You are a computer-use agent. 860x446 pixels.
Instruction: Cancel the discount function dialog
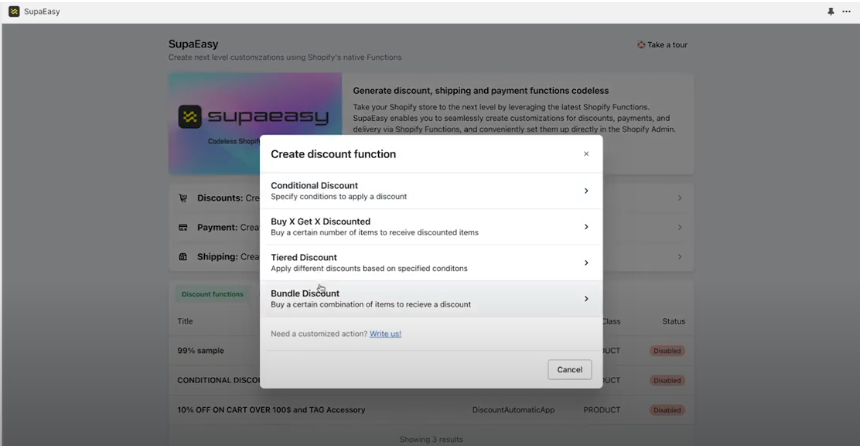coord(569,370)
